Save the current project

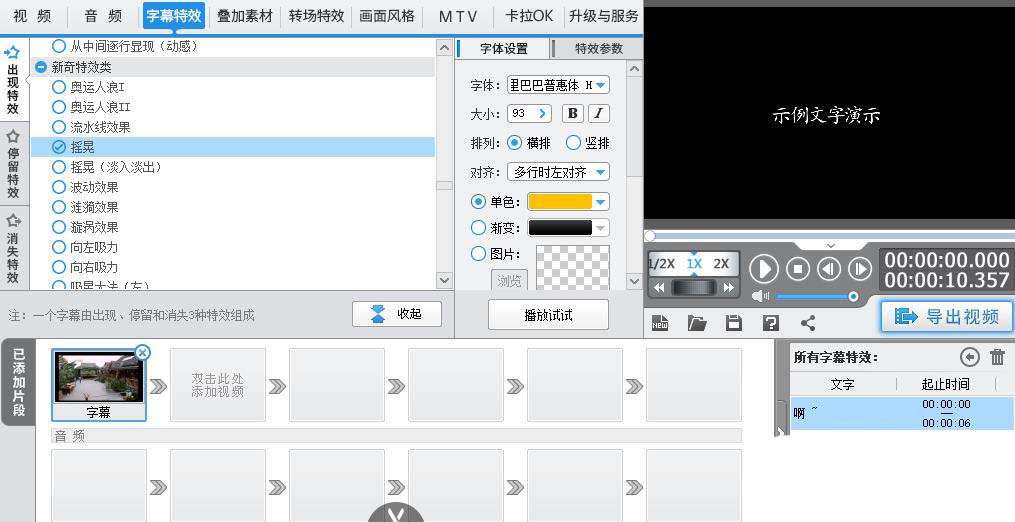(x=733, y=323)
